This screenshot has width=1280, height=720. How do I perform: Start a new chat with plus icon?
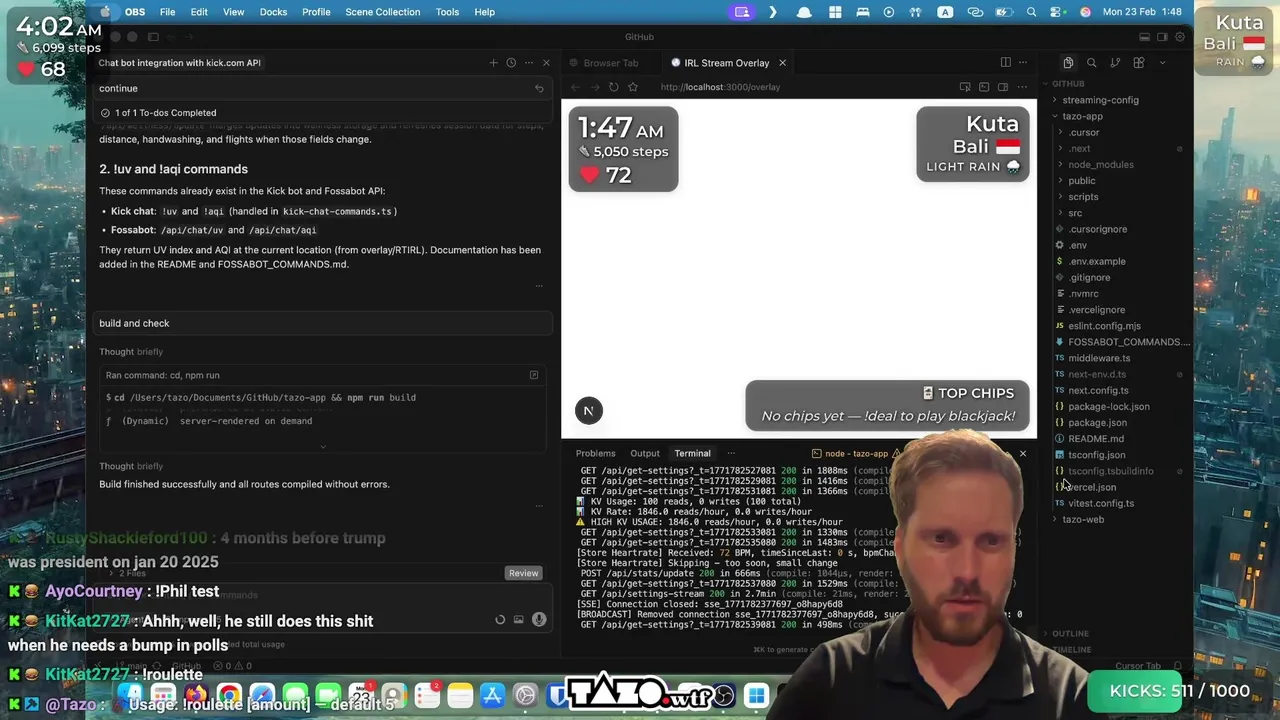[x=493, y=63]
